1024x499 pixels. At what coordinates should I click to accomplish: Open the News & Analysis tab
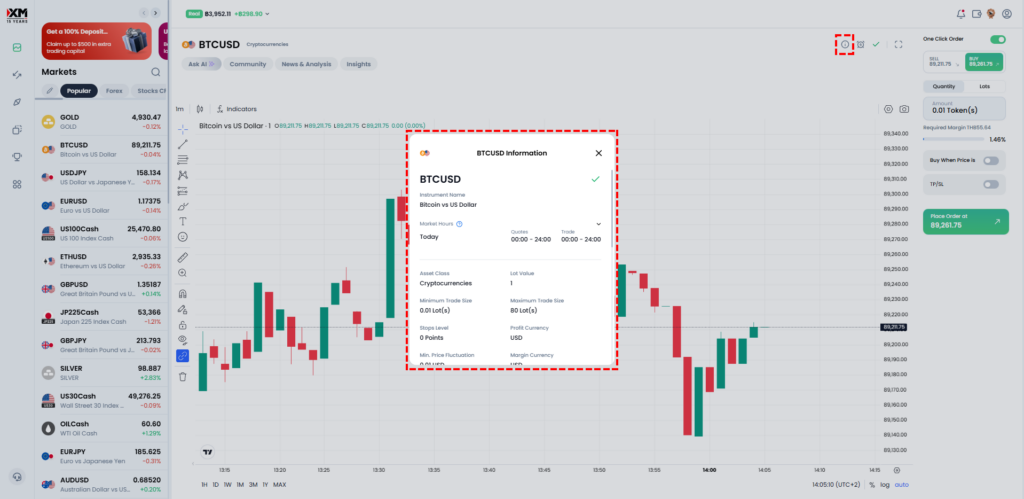pos(305,64)
